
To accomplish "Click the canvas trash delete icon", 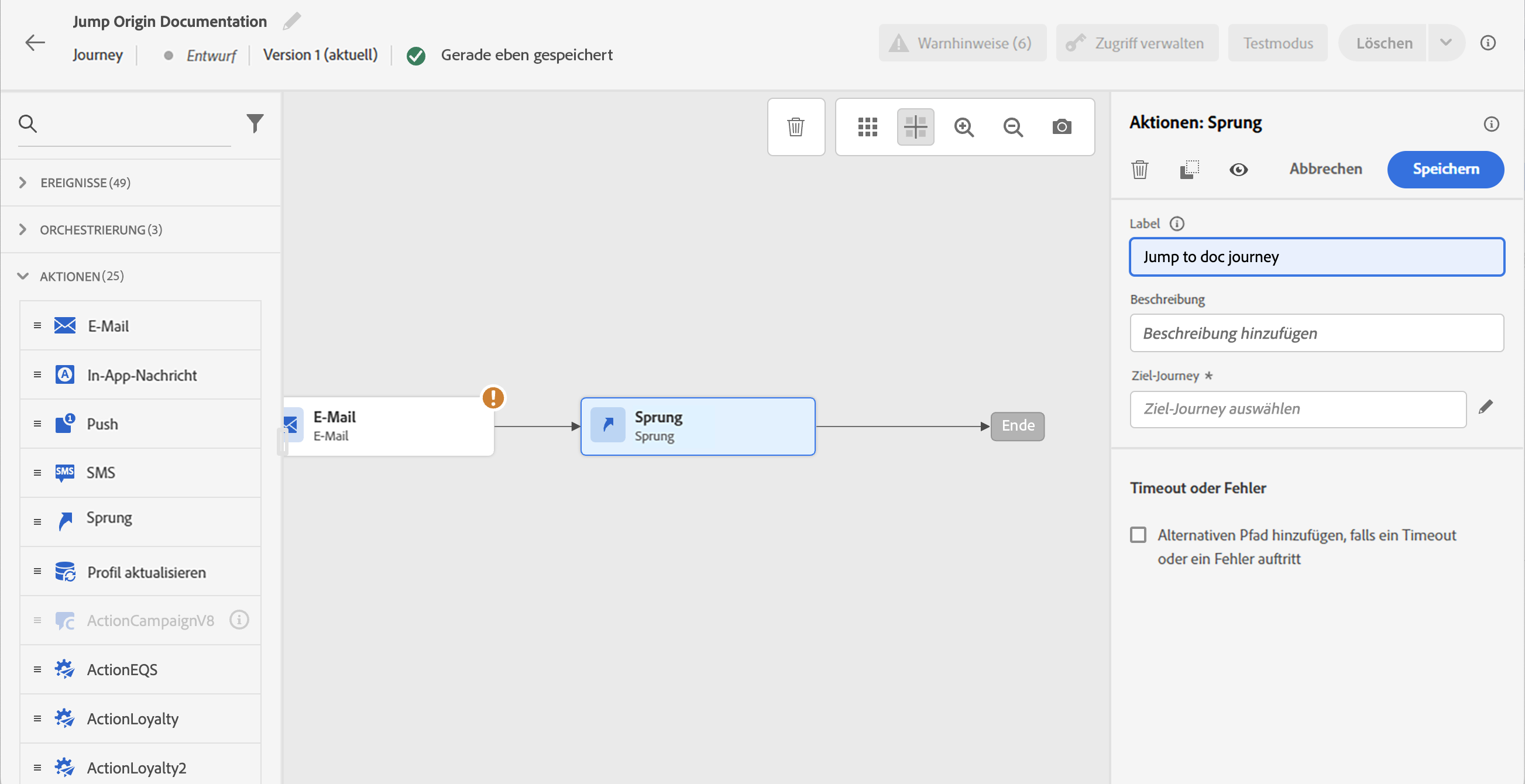I will (795, 126).
